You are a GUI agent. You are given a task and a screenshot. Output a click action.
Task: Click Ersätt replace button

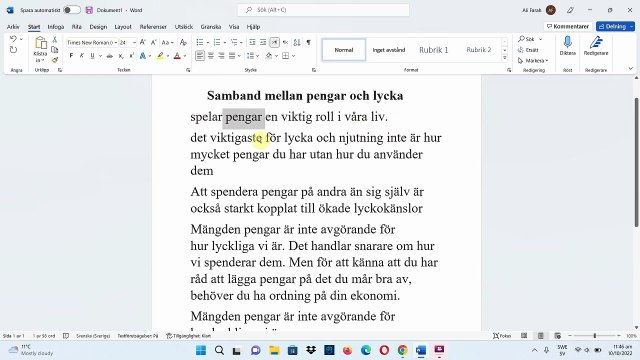click(529, 50)
